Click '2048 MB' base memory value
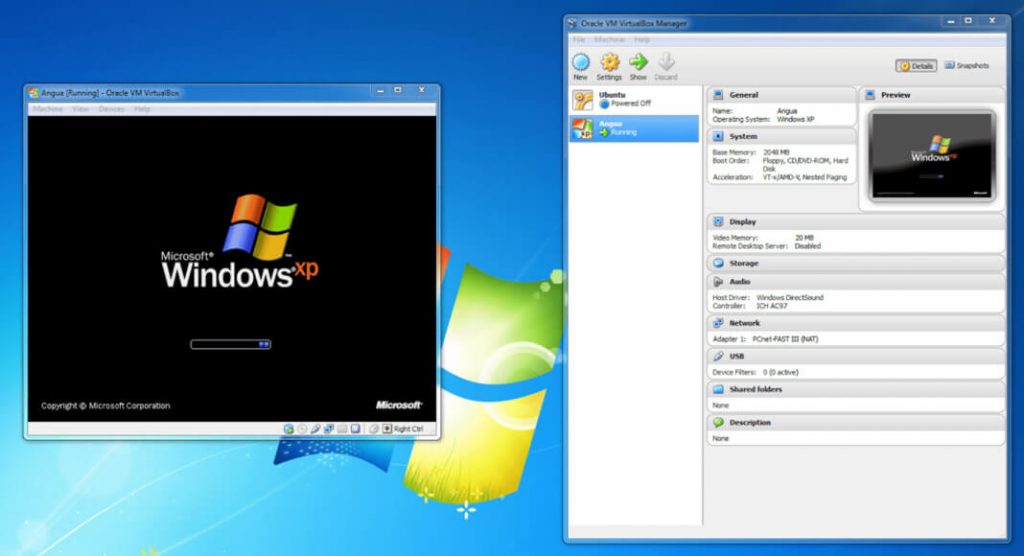This screenshot has height=556, width=1024. click(776, 152)
